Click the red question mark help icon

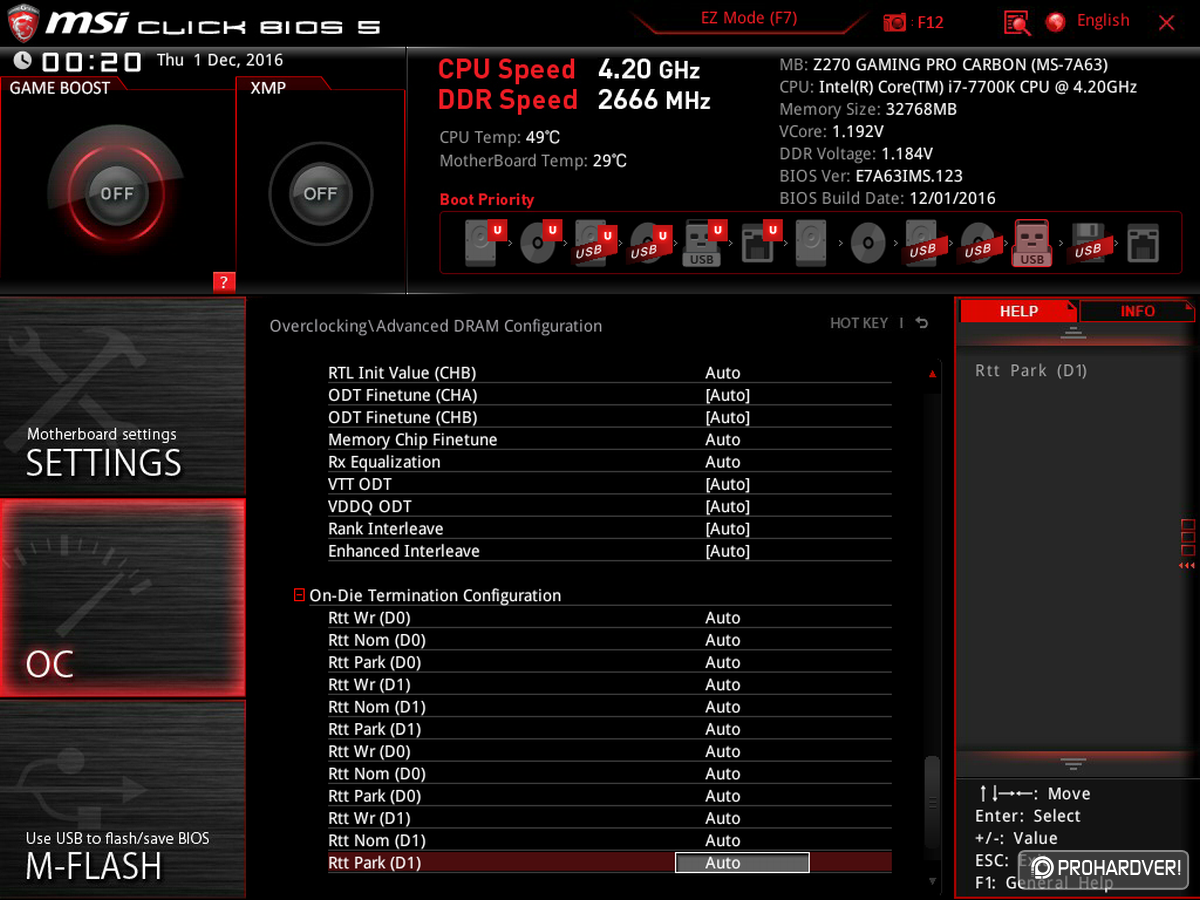(x=223, y=282)
